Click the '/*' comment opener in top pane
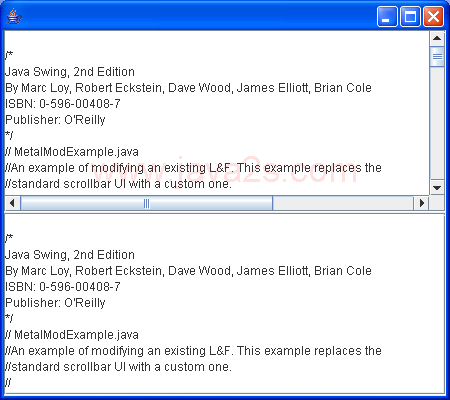The width and height of the screenshot is (450, 400). pyautogui.click(x=9, y=55)
